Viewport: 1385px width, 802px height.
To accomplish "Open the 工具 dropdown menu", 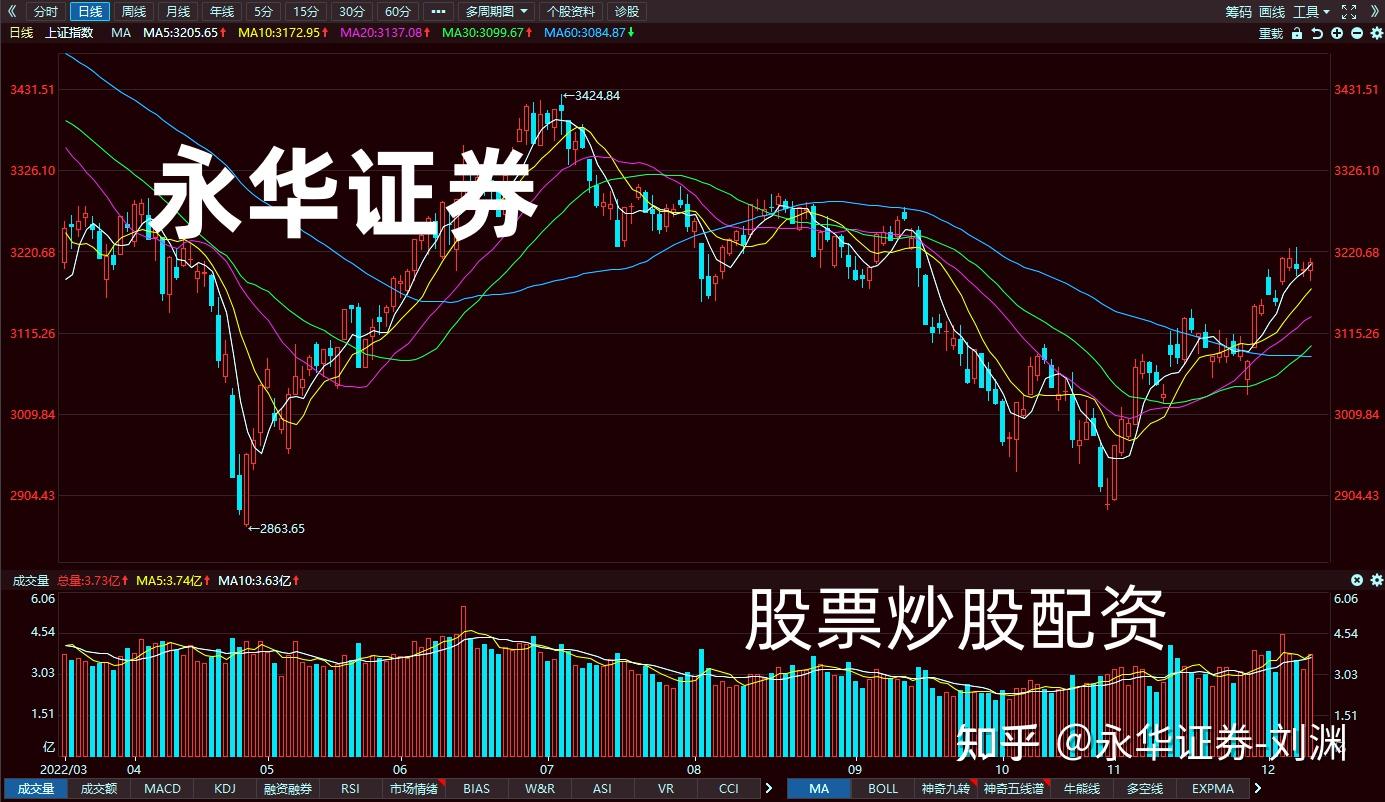I will 1307,12.
